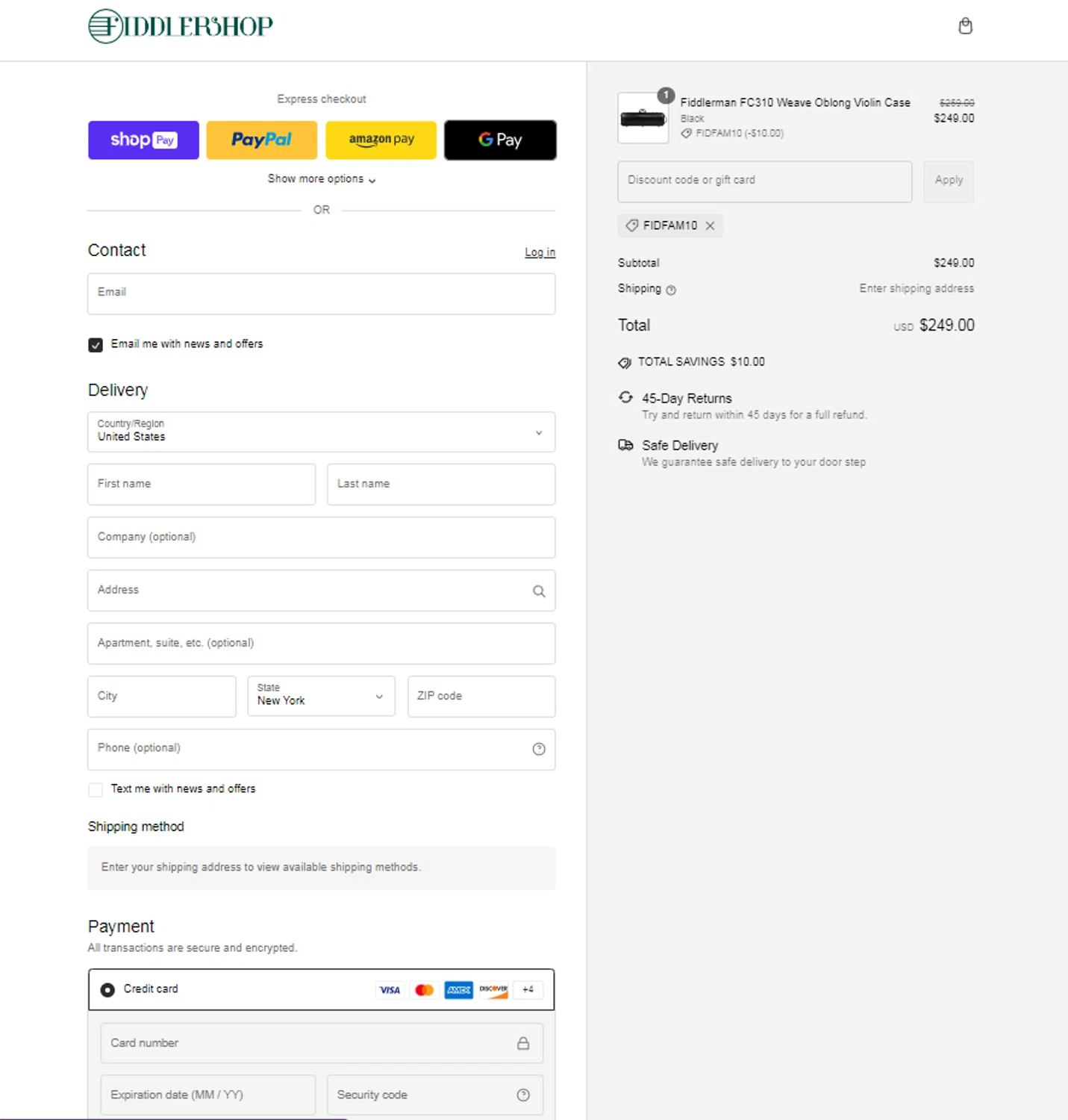
Task: Click the card number lock icon
Action: coord(523,1043)
